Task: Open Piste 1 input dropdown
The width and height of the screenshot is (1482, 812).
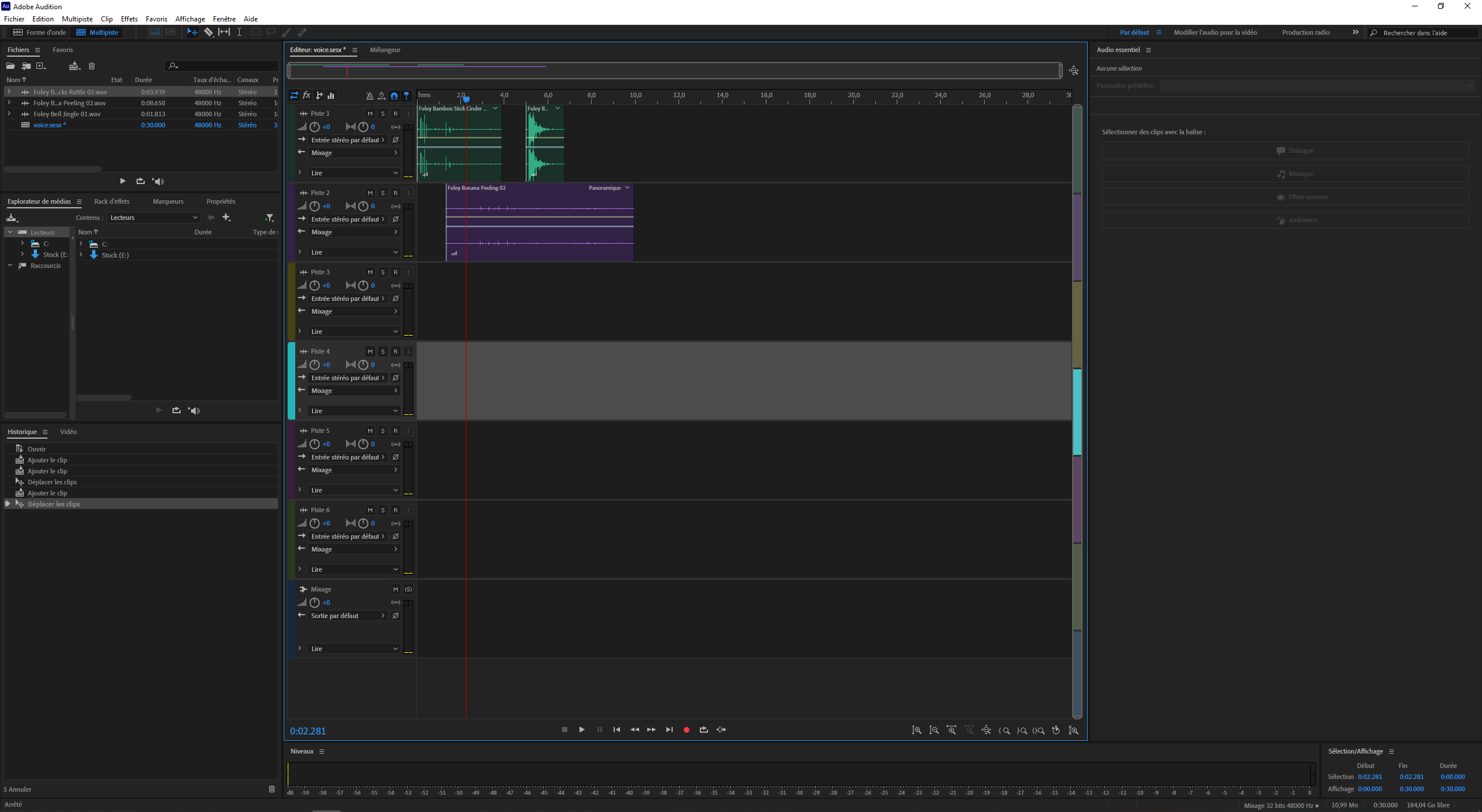Action: [x=348, y=140]
